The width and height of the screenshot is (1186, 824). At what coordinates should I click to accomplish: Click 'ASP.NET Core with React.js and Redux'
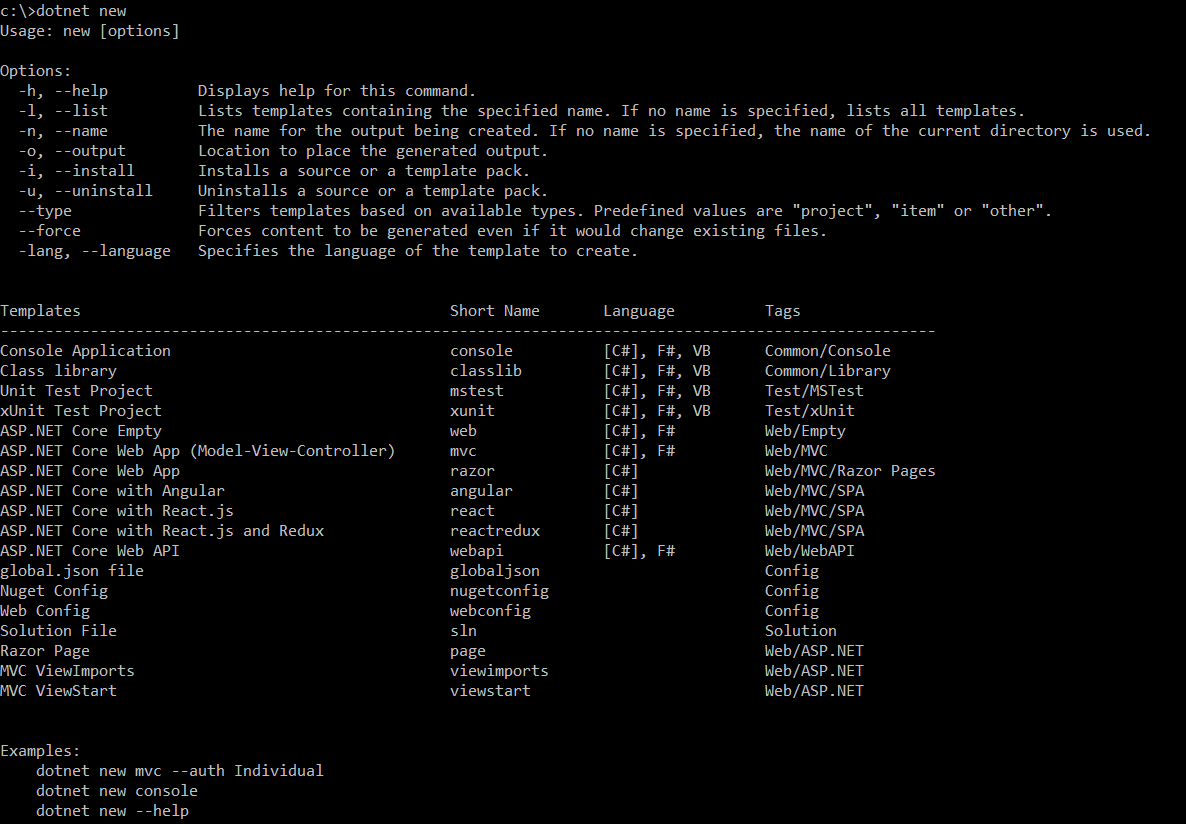click(162, 531)
